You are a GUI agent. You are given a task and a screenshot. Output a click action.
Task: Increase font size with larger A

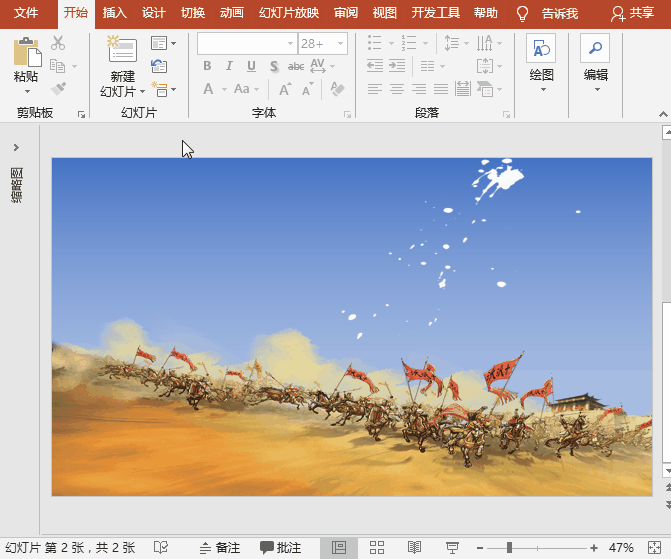(x=285, y=89)
